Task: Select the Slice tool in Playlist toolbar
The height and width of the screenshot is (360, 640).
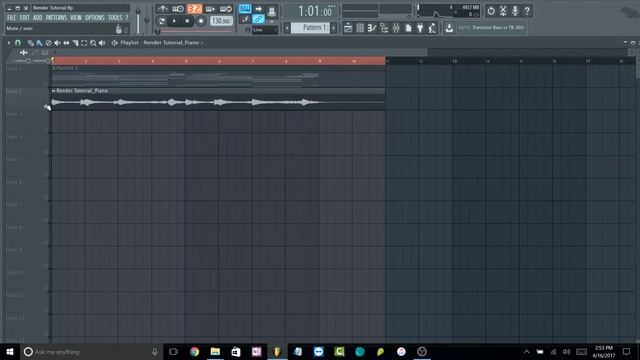Action: (x=75, y=43)
